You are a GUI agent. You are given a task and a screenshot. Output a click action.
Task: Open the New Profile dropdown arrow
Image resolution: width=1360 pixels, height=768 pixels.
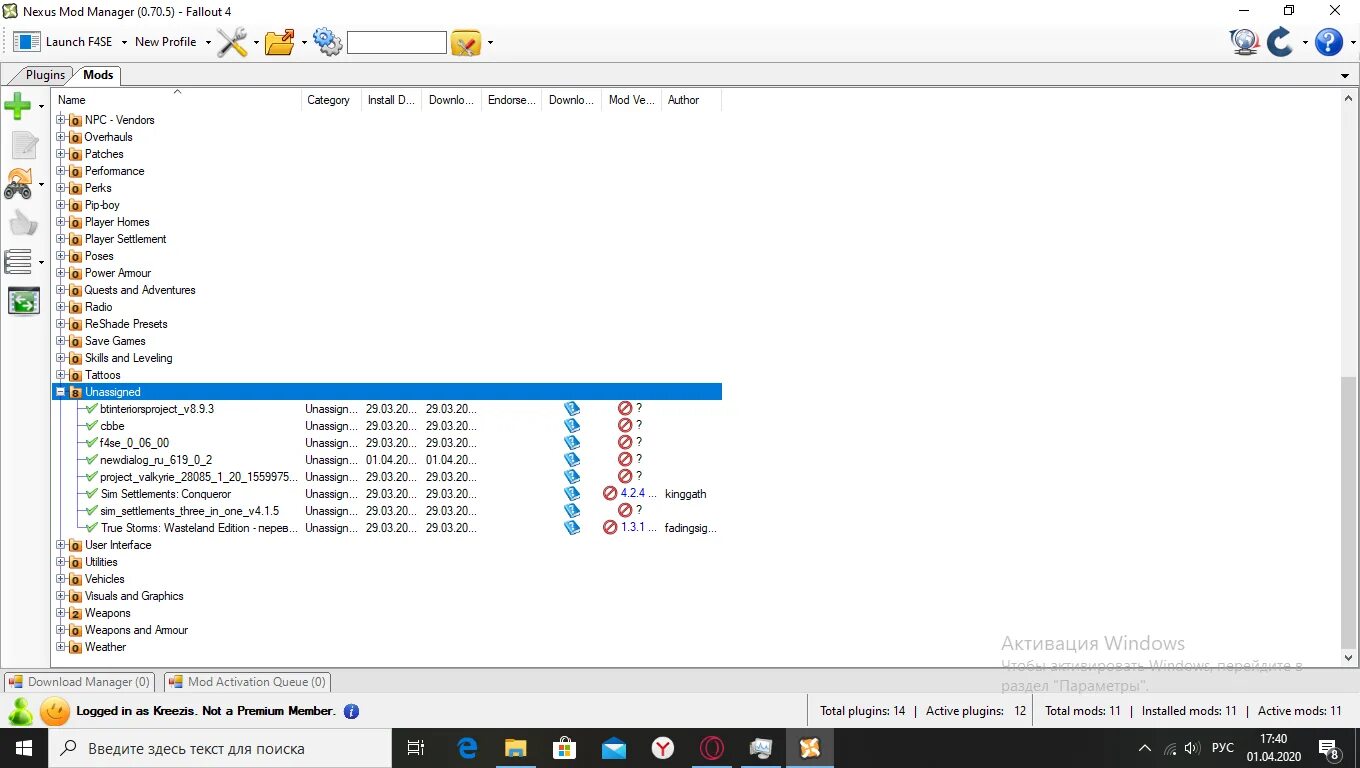coord(208,42)
